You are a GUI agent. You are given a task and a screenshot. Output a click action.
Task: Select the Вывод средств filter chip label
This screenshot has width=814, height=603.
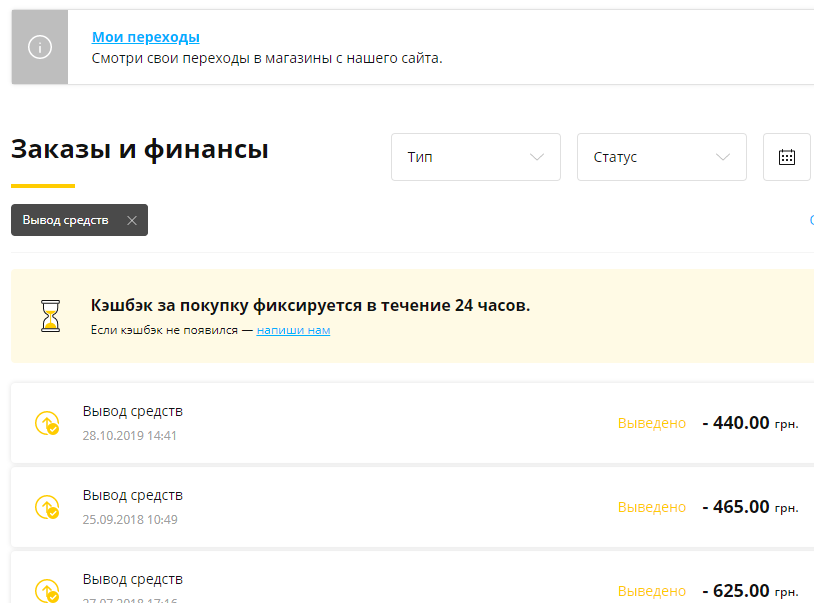click(66, 220)
